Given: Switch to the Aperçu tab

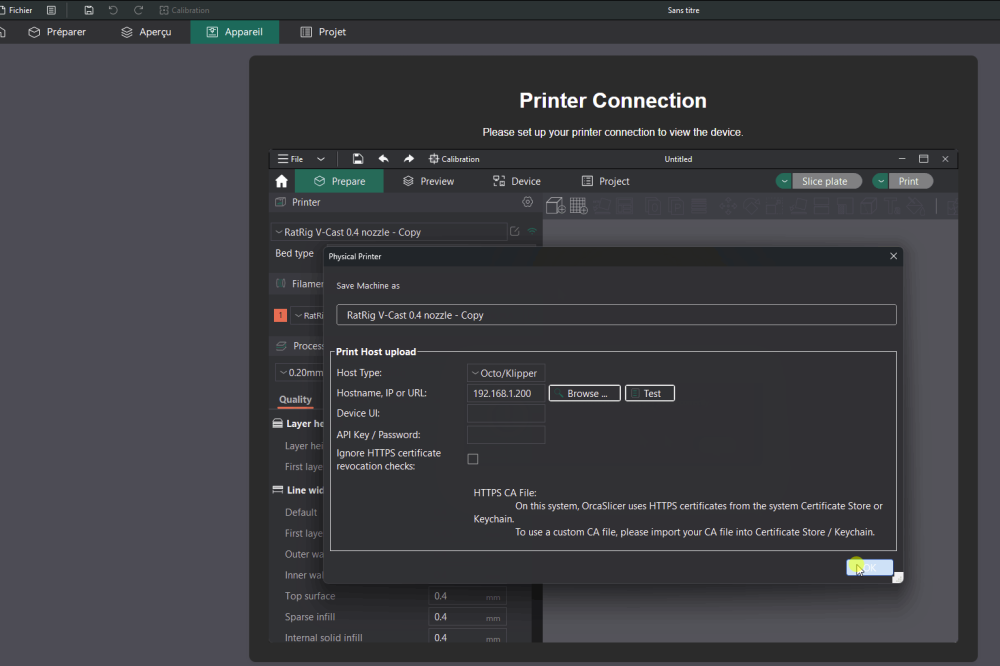Looking at the screenshot, I should coord(146,32).
